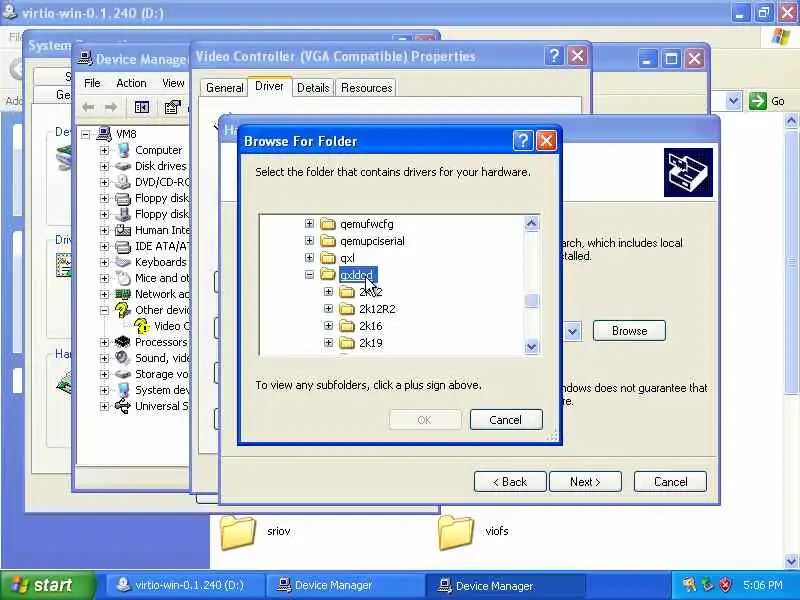Click the Keyboards category icon
The image size is (800, 600).
pos(123,262)
